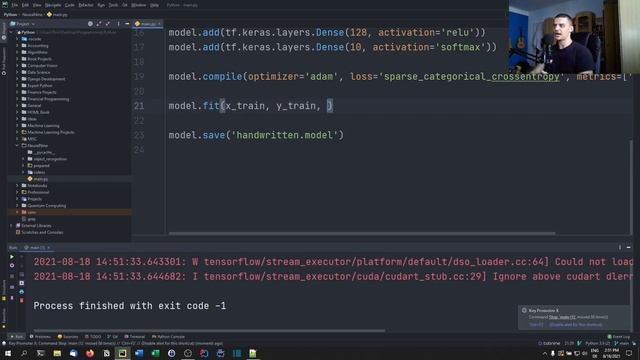Open the Event Log
Image resolution: width=640 pixels, height=360 pixels.
(619, 337)
